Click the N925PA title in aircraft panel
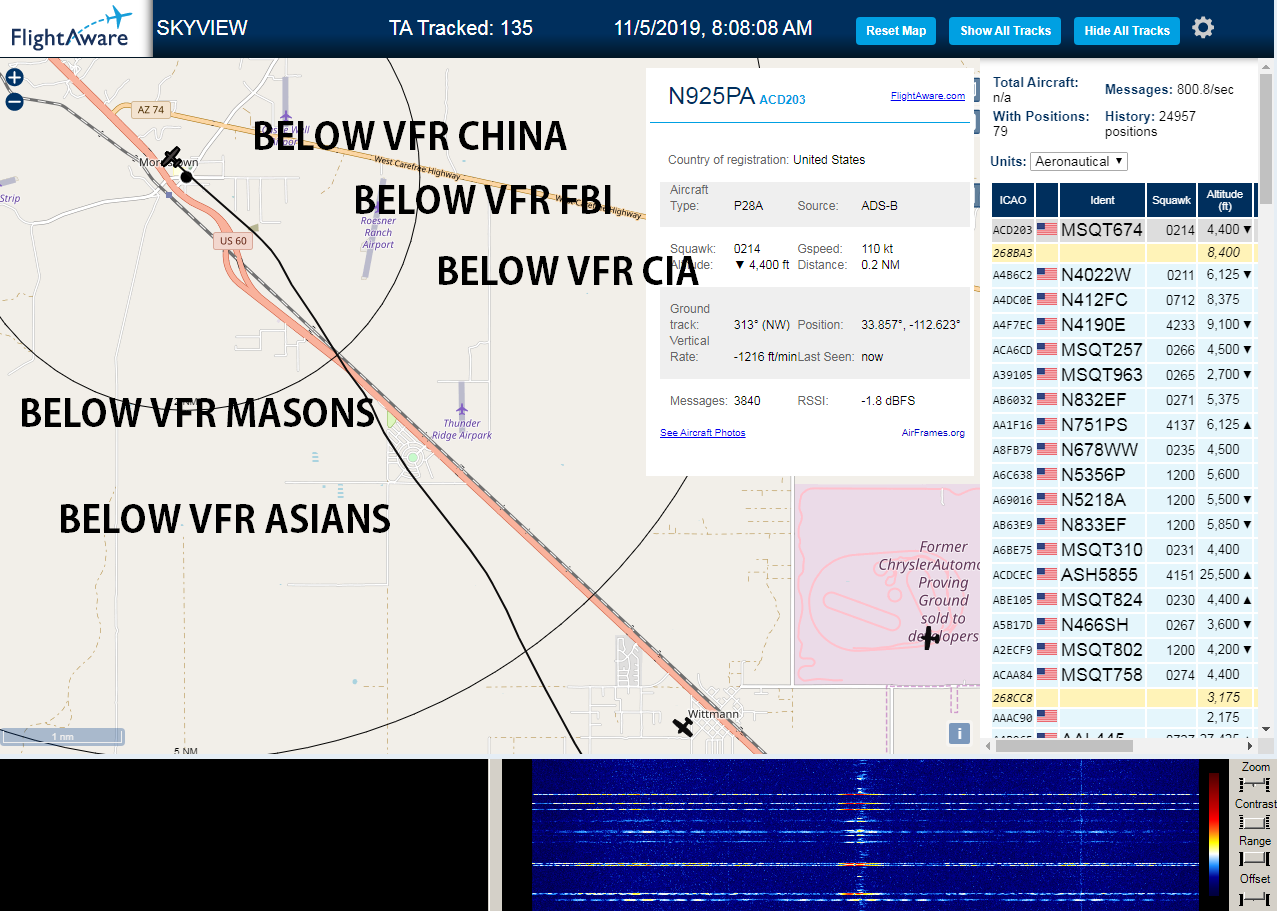The width and height of the screenshot is (1277, 911). point(712,96)
